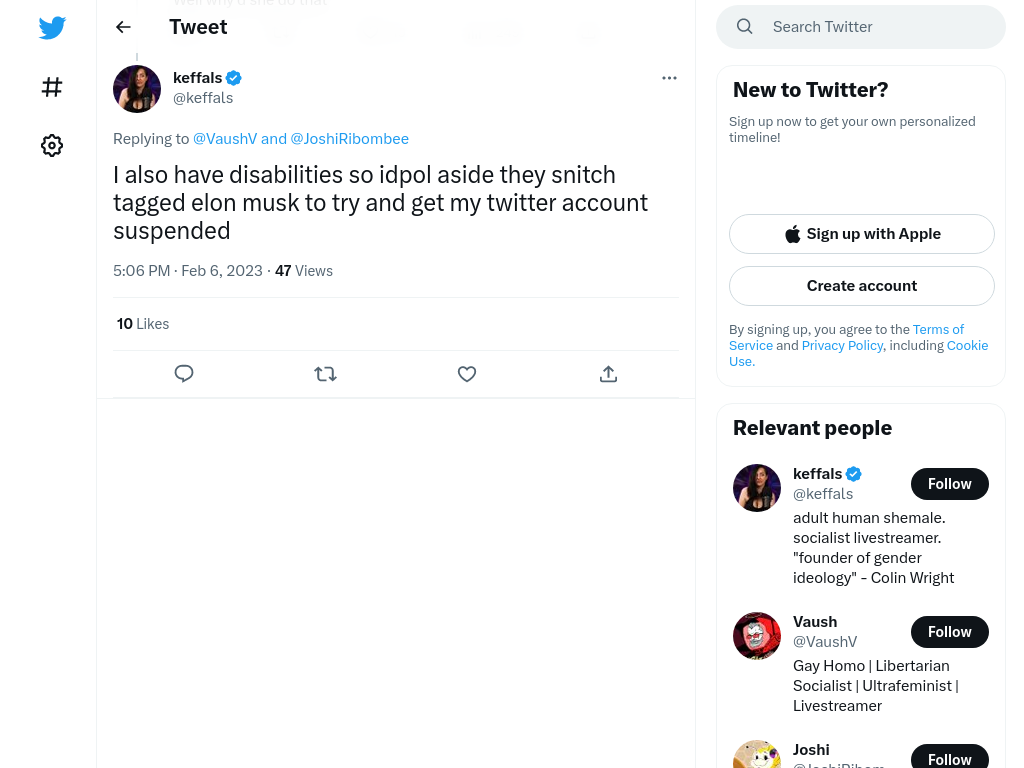
Task: Open the Privacy Policy link
Action: click(842, 345)
